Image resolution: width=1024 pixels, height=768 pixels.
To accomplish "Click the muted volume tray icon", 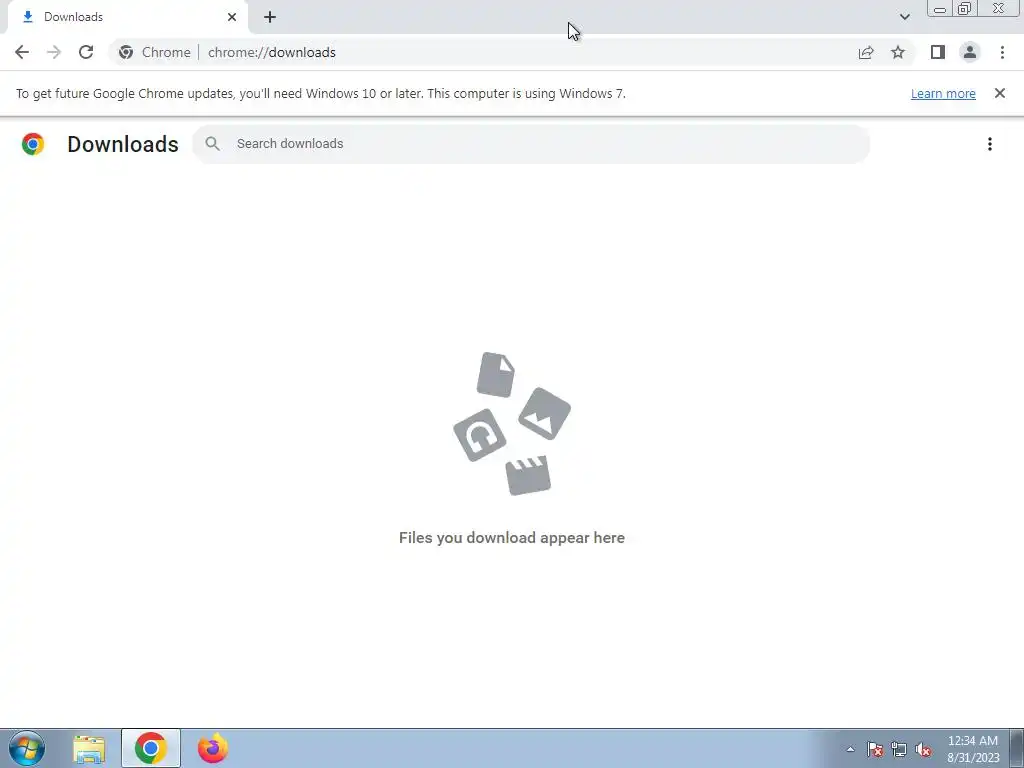I will pyautogui.click(x=923, y=749).
